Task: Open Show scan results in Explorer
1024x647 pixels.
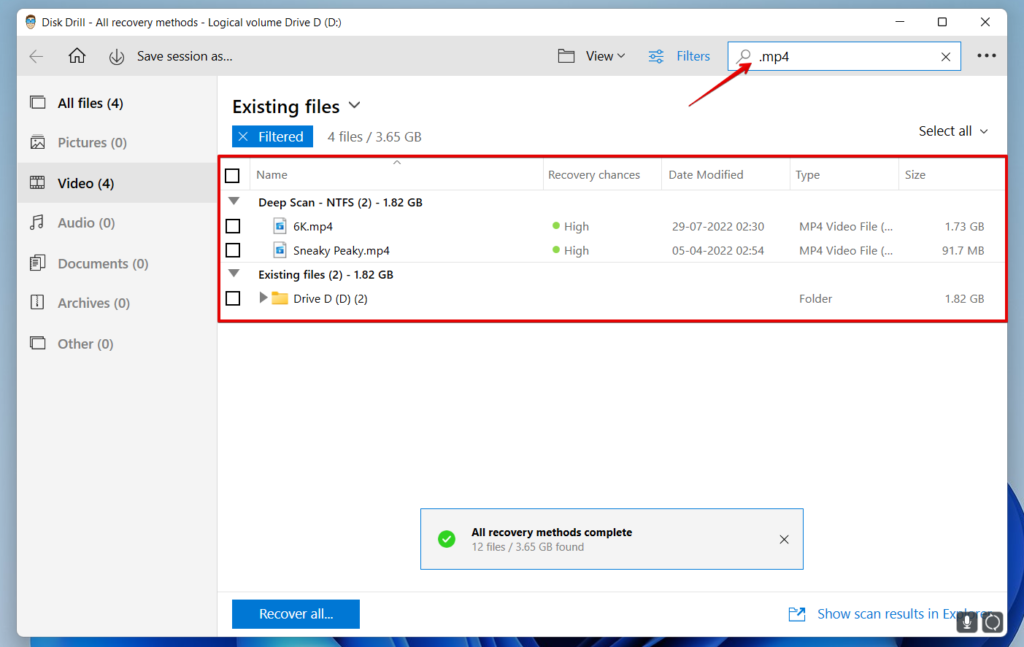Action: (x=891, y=613)
